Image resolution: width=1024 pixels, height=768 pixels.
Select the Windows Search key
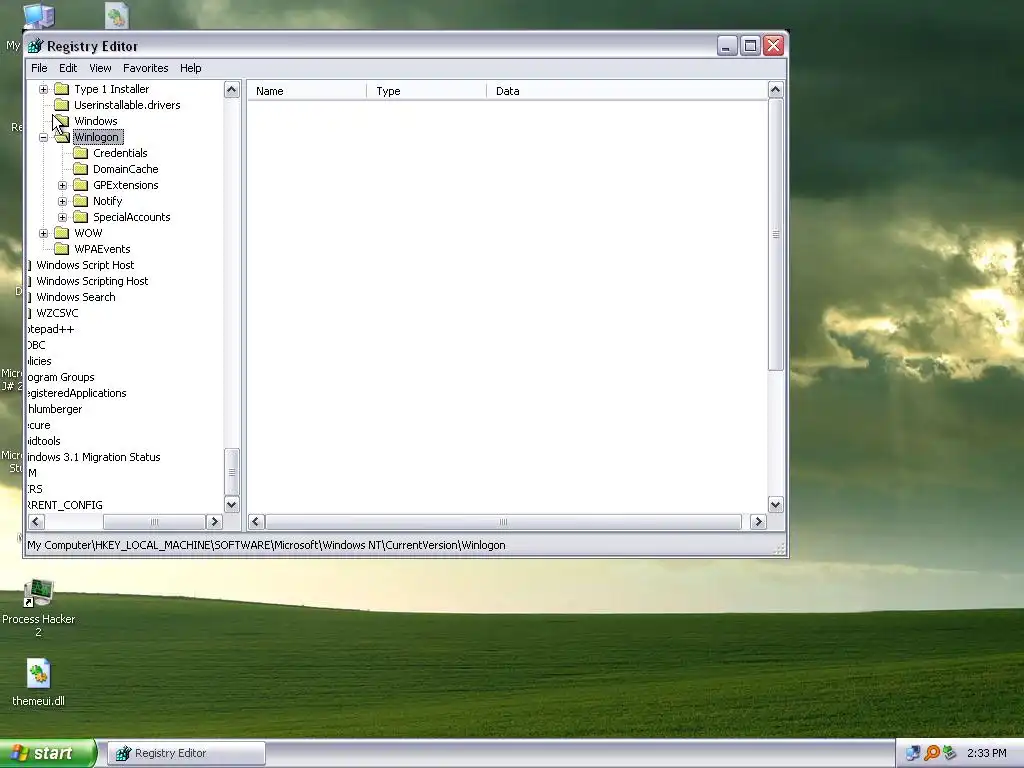[76, 296]
